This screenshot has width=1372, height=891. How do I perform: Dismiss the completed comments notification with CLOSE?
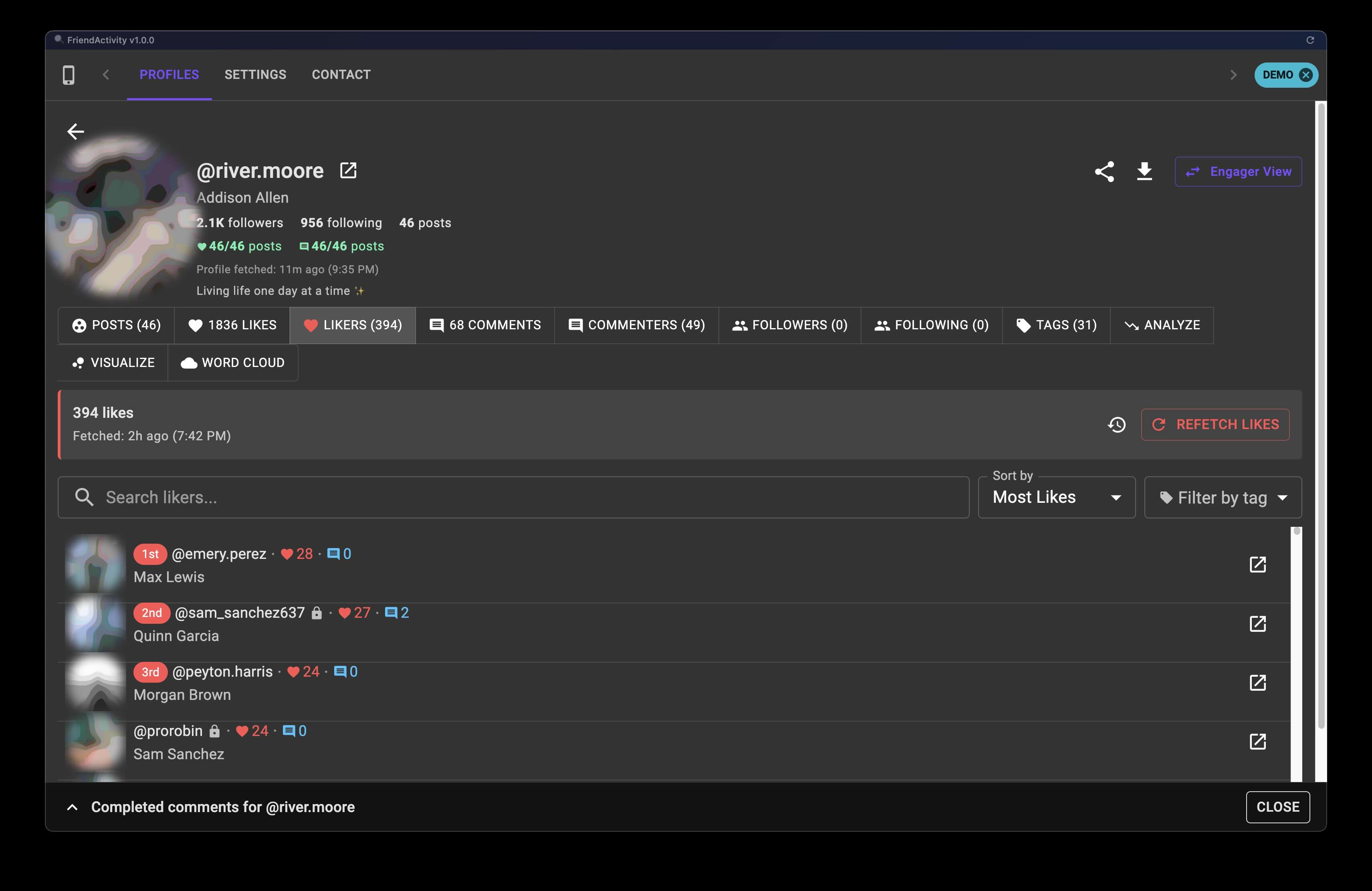click(x=1277, y=807)
